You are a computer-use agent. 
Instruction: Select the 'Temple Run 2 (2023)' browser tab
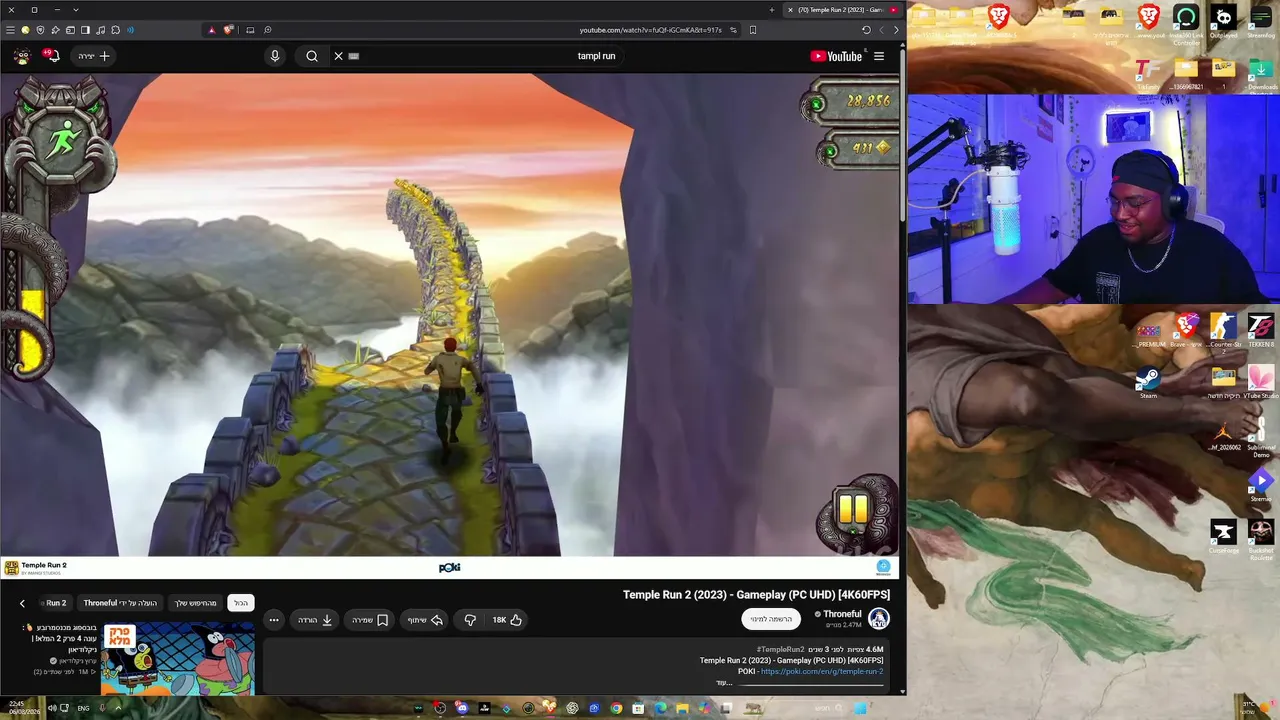point(843,10)
